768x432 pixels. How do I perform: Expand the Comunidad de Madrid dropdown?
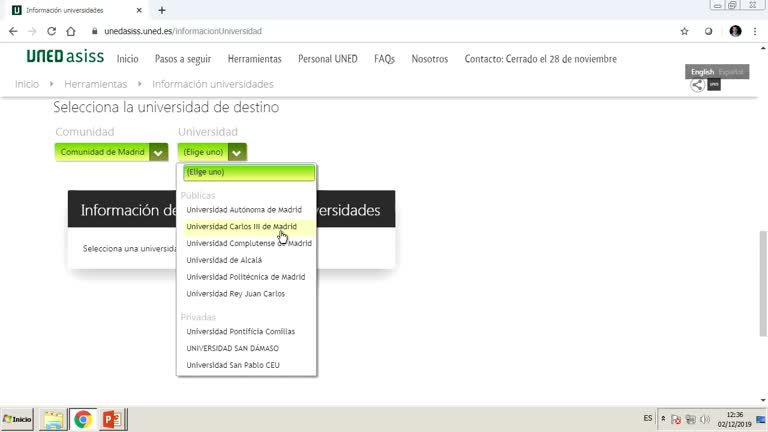(111, 152)
